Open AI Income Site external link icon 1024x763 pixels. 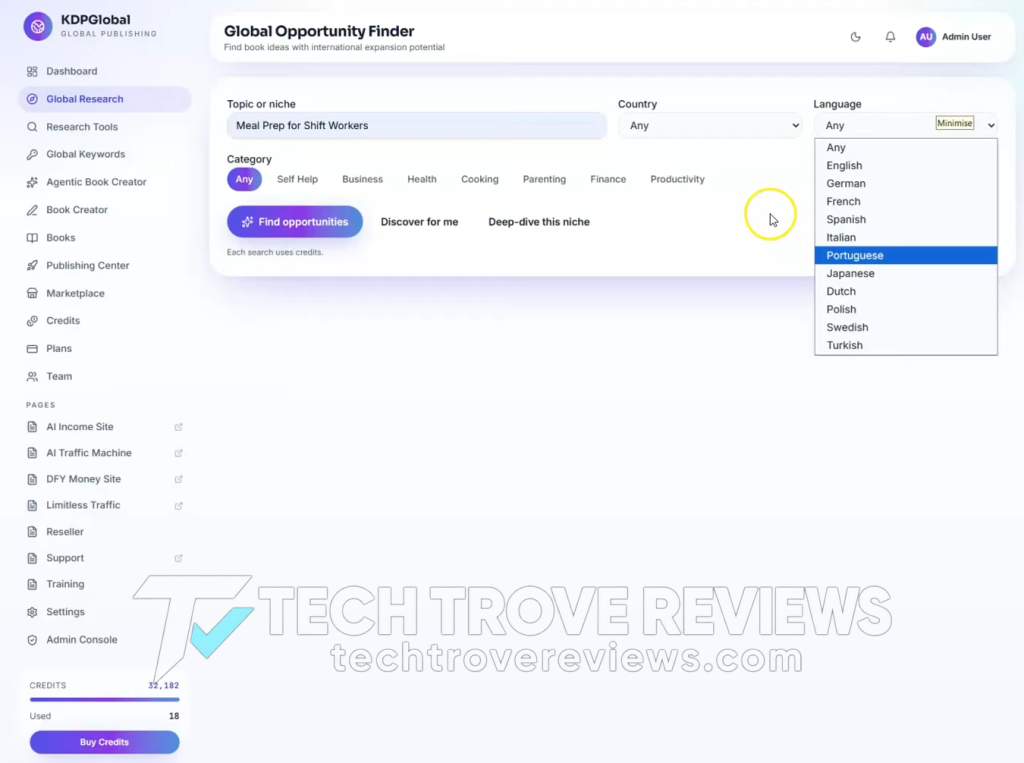pyautogui.click(x=178, y=427)
